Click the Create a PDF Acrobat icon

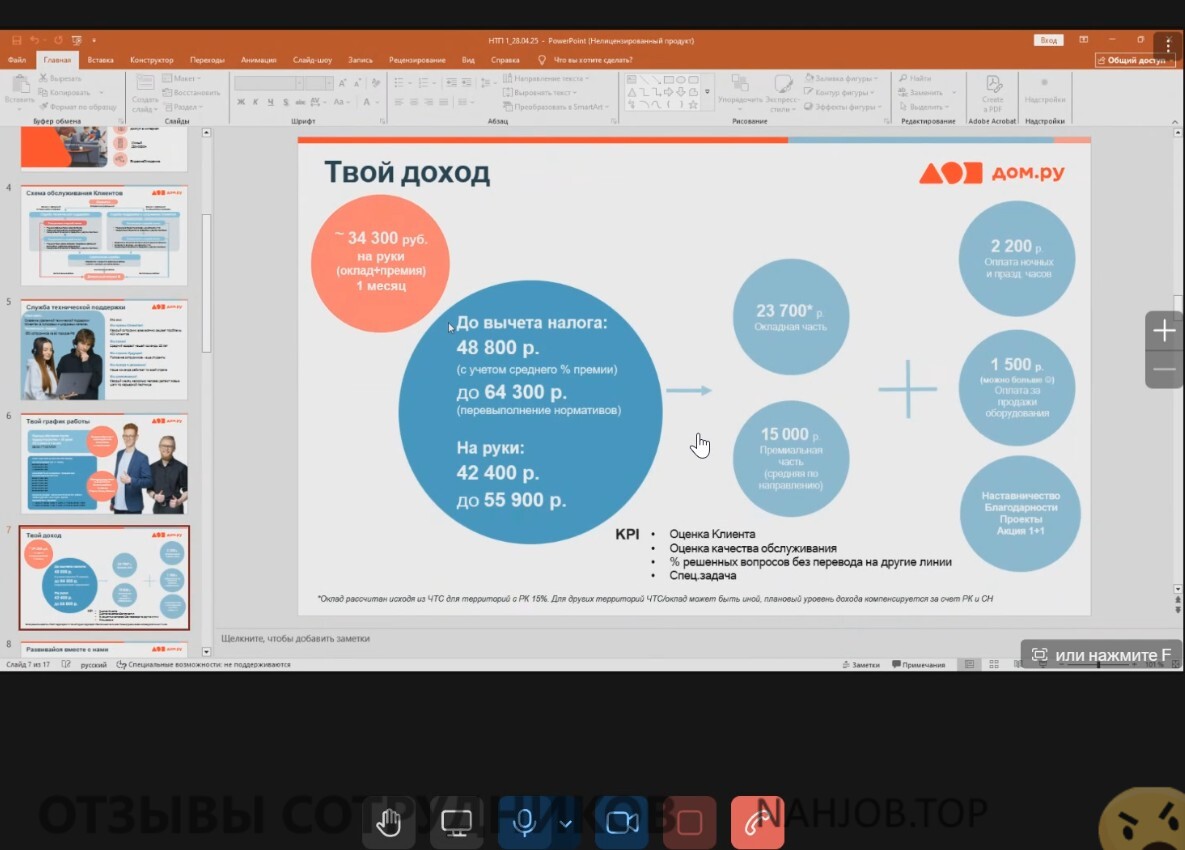pyautogui.click(x=992, y=87)
